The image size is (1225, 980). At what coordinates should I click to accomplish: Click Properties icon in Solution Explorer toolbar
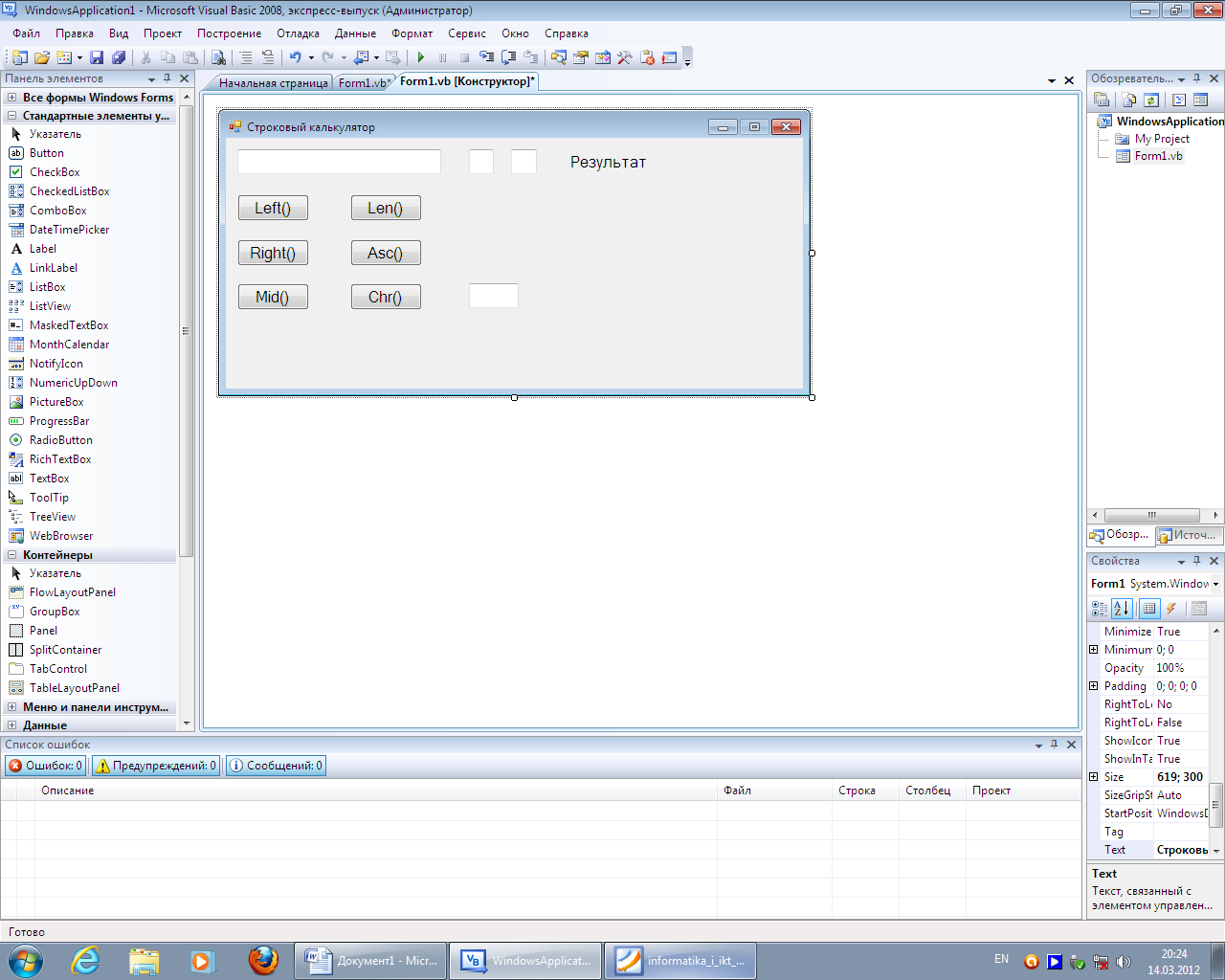point(1102,100)
